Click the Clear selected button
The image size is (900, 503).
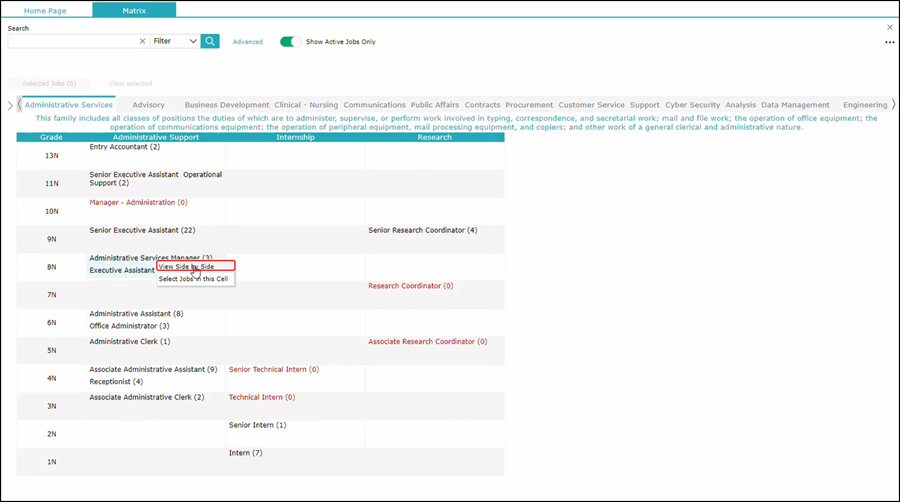point(130,84)
